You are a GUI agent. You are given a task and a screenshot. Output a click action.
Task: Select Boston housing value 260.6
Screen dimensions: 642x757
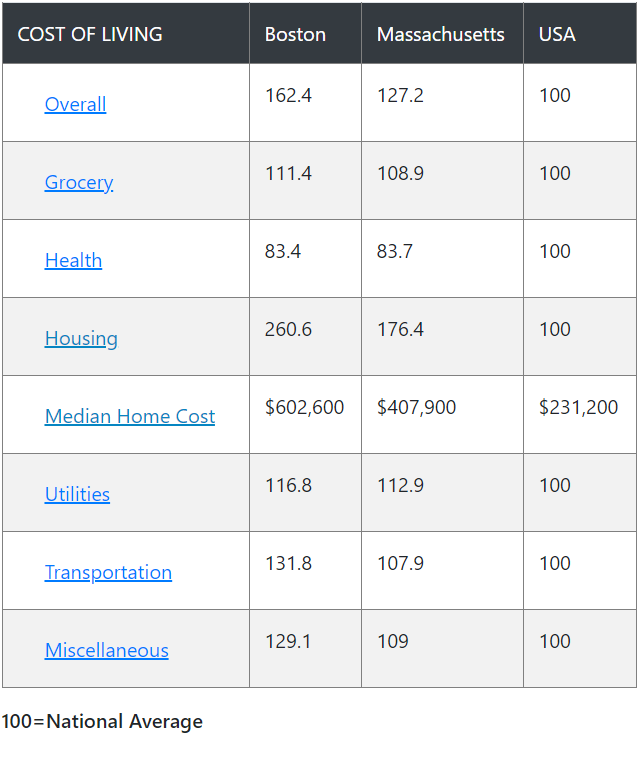point(288,329)
